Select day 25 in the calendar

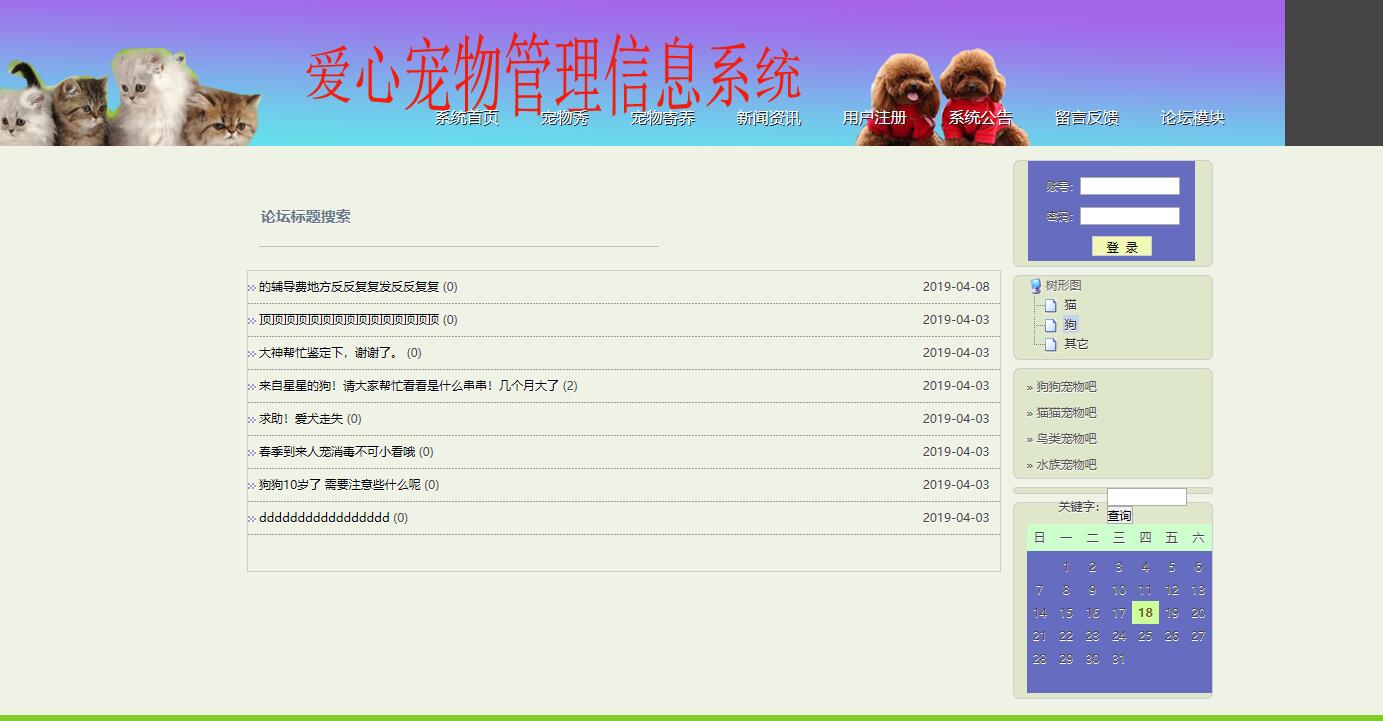(1145, 636)
